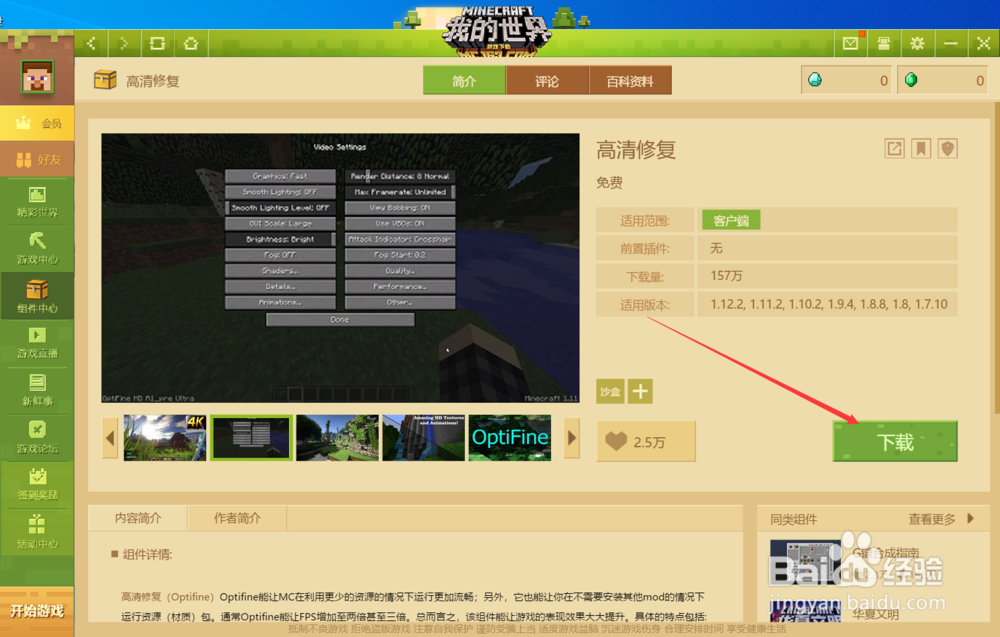1000x637 pixels.
Task: Click the bookmark icon beside 高清修复 title
Action: pyautogui.click(x=921, y=149)
